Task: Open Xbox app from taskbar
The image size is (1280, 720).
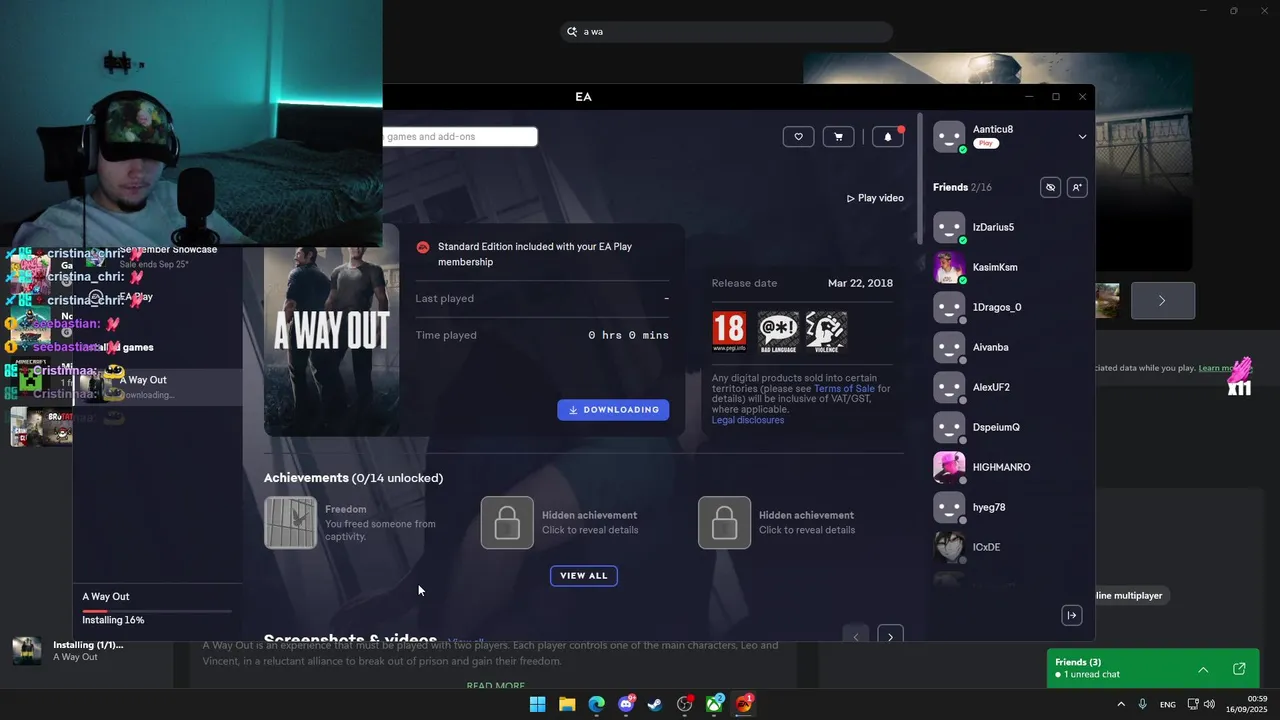Action: coord(715,704)
